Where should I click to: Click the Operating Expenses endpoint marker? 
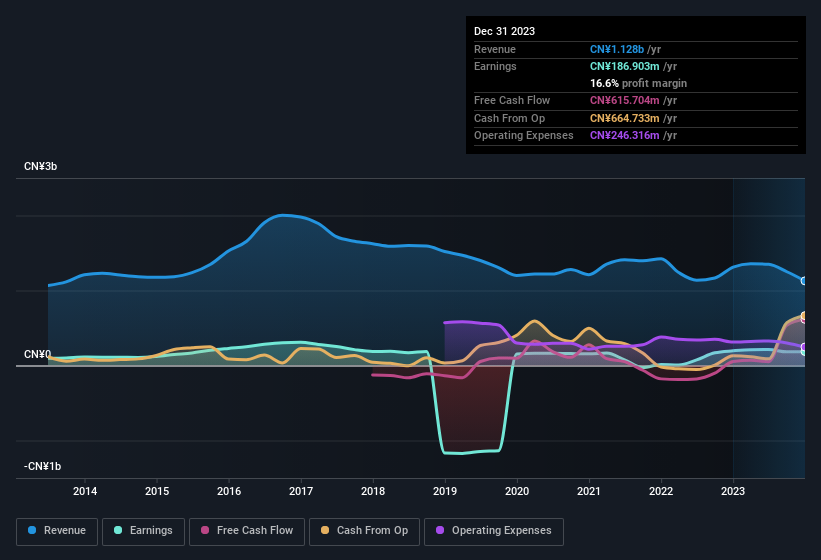point(804,347)
